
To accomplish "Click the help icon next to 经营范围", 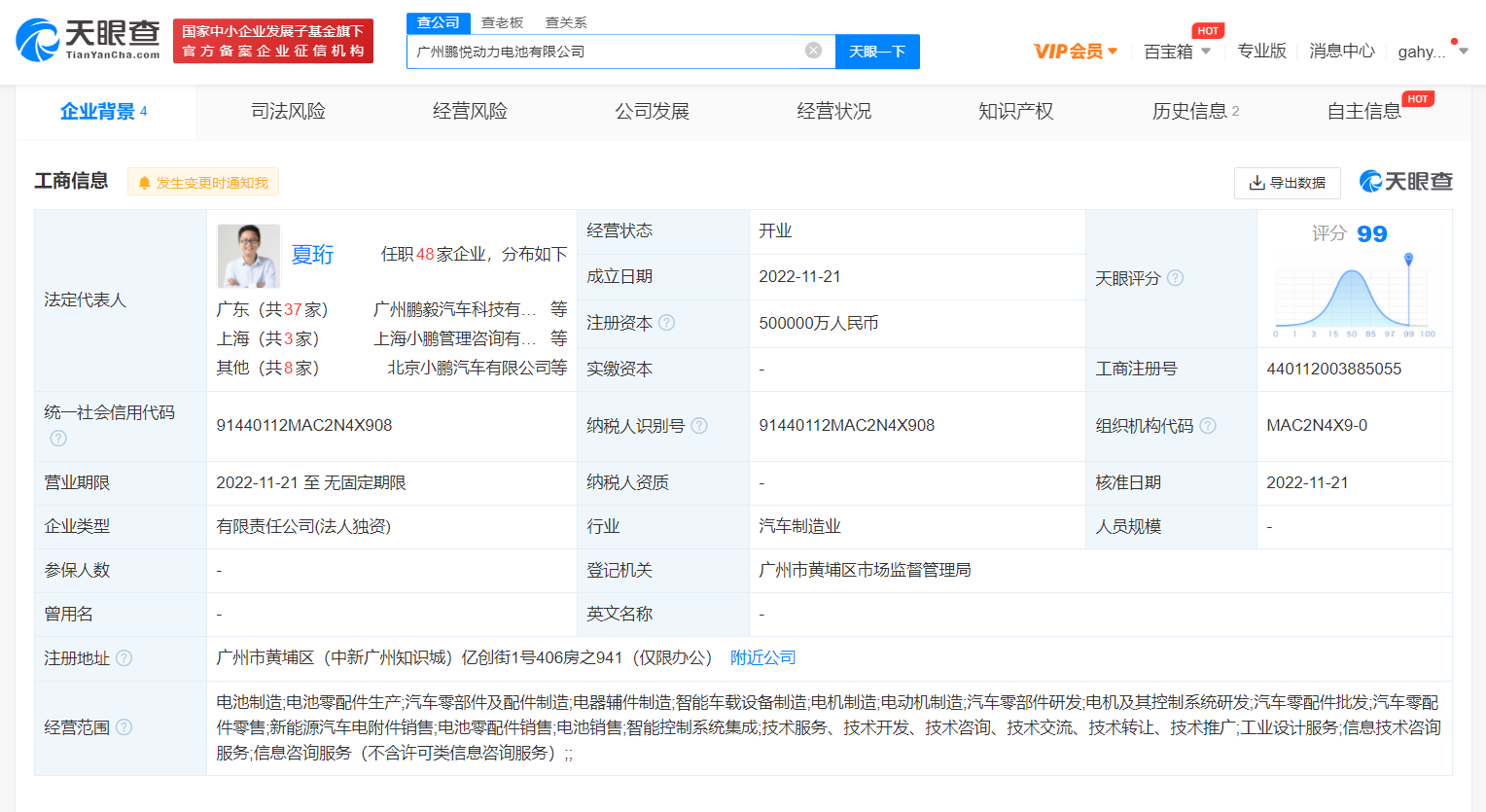I will (124, 727).
